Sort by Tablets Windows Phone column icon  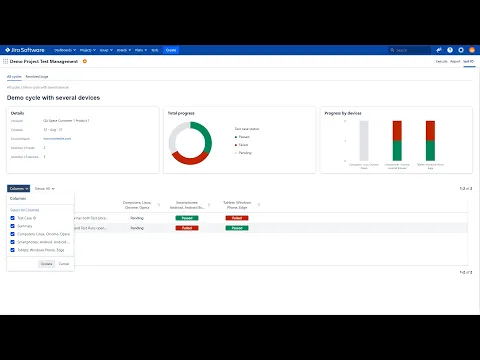coord(259,205)
